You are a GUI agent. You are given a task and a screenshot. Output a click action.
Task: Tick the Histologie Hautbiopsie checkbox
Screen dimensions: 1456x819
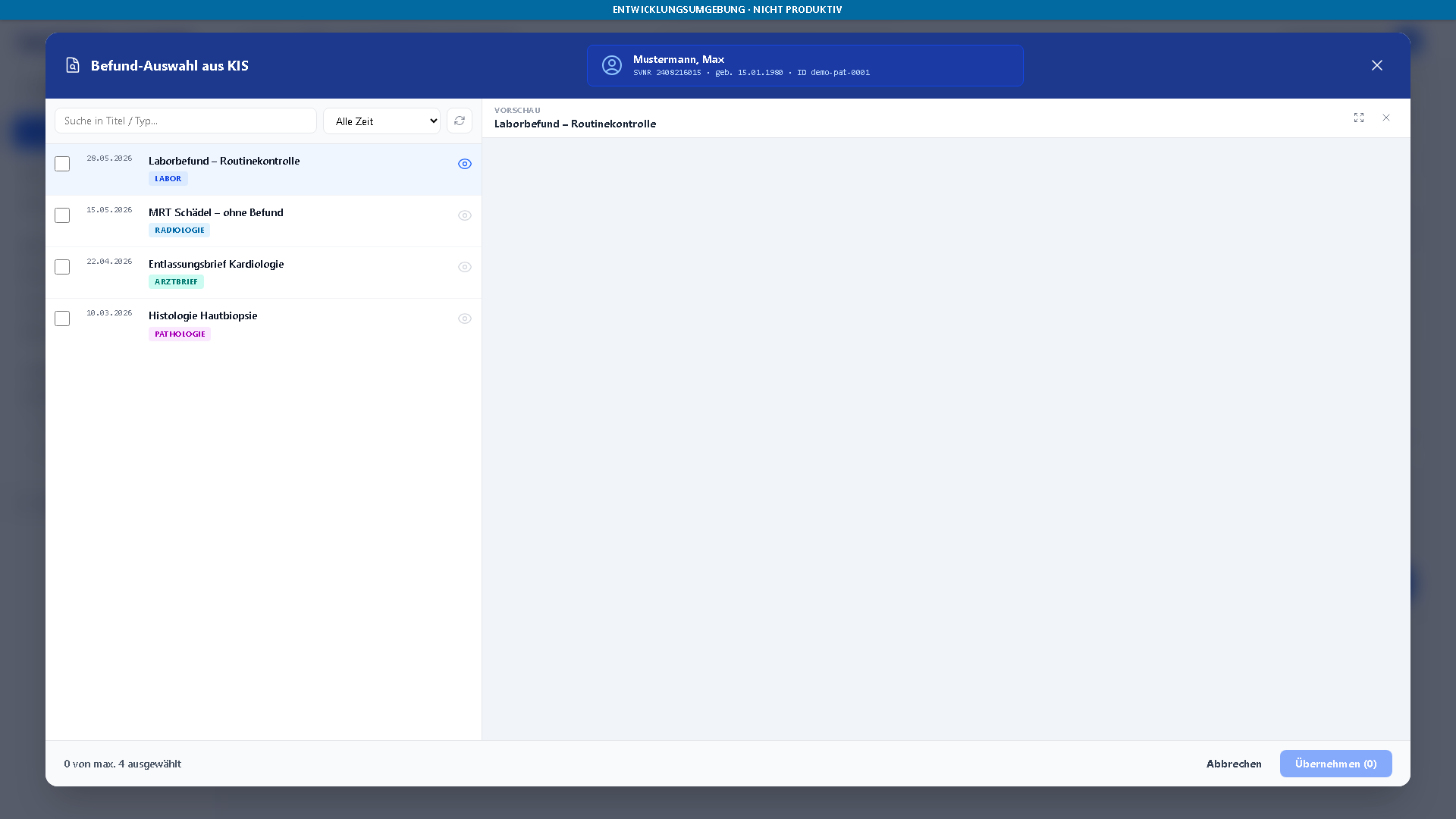tap(62, 318)
